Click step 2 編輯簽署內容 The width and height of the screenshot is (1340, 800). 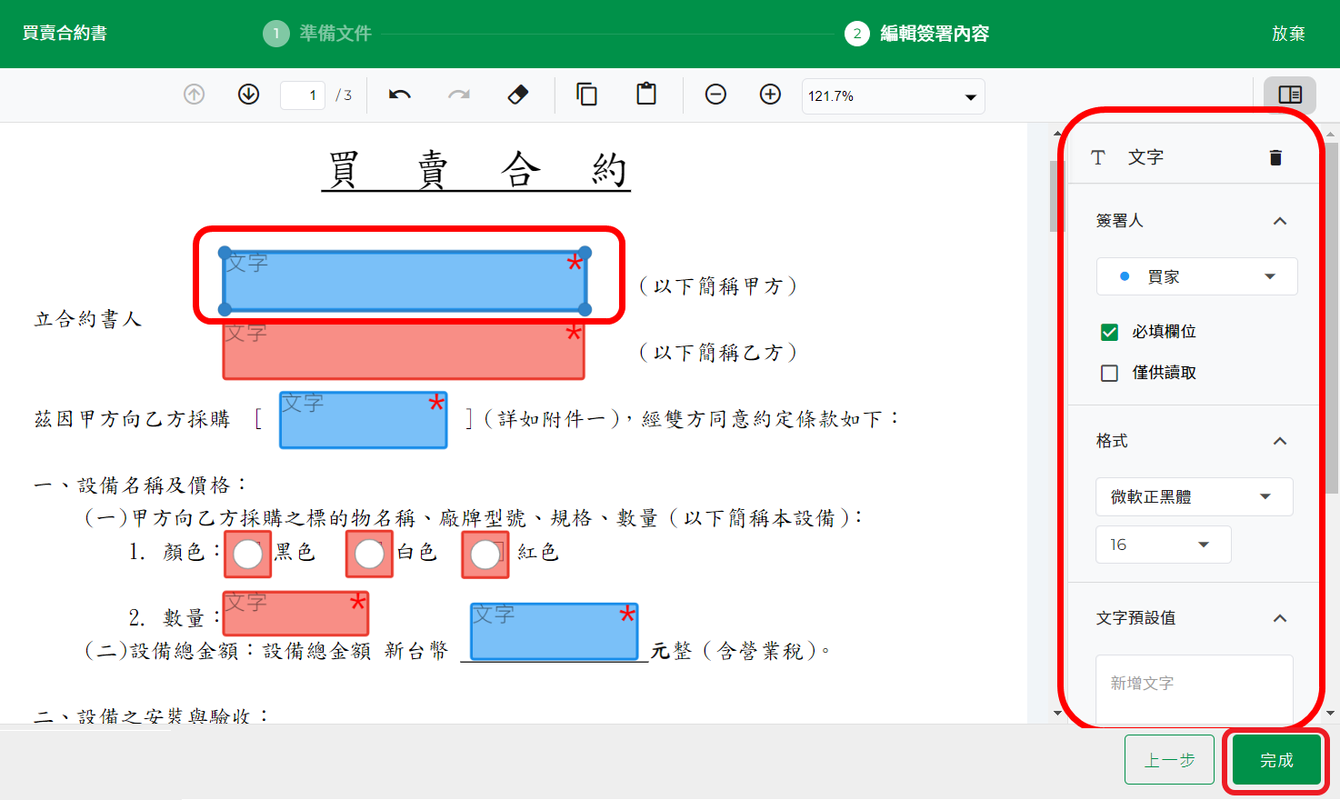coord(917,34)
